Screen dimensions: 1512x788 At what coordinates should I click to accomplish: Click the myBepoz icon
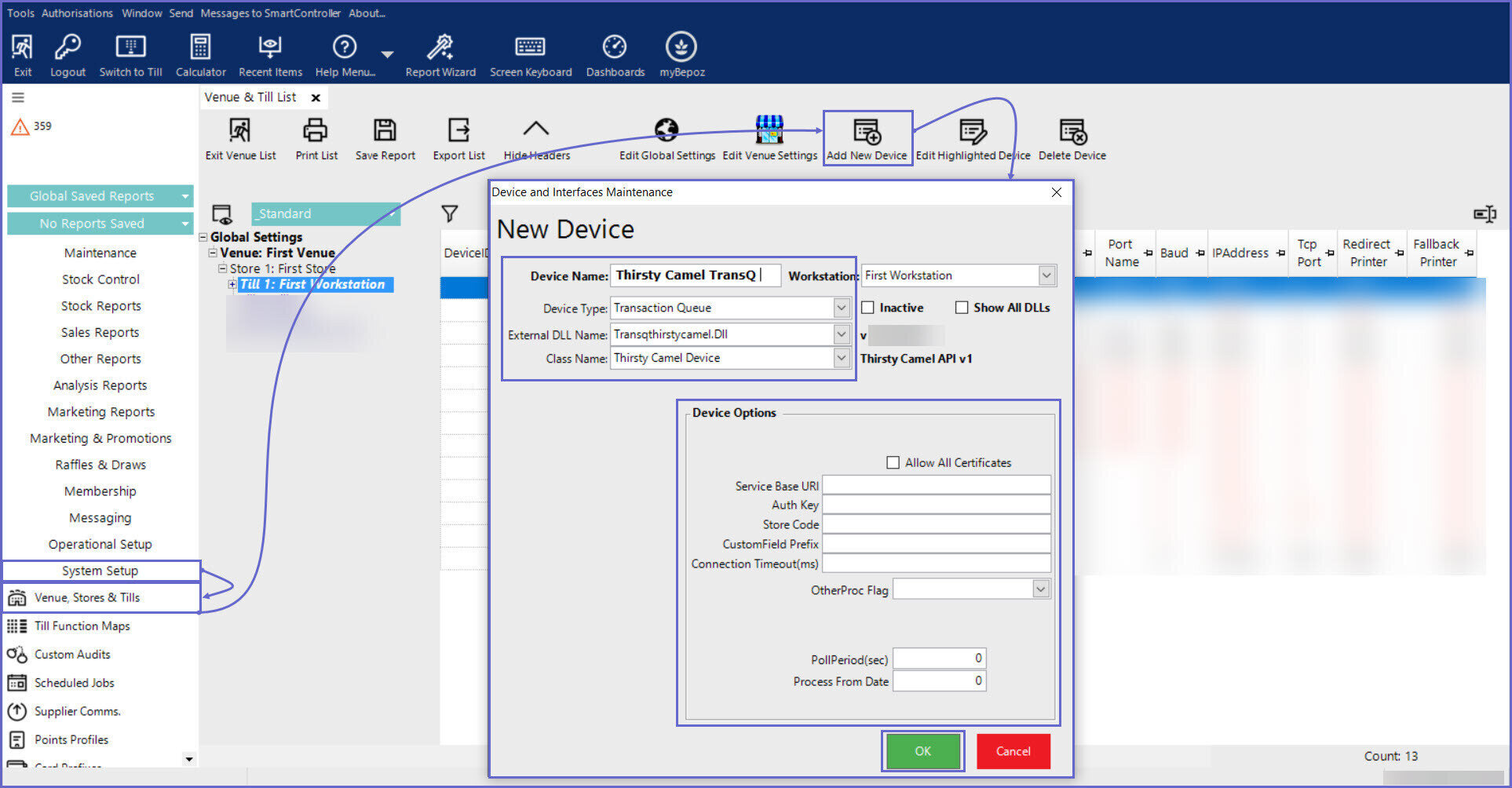[681, 48]
